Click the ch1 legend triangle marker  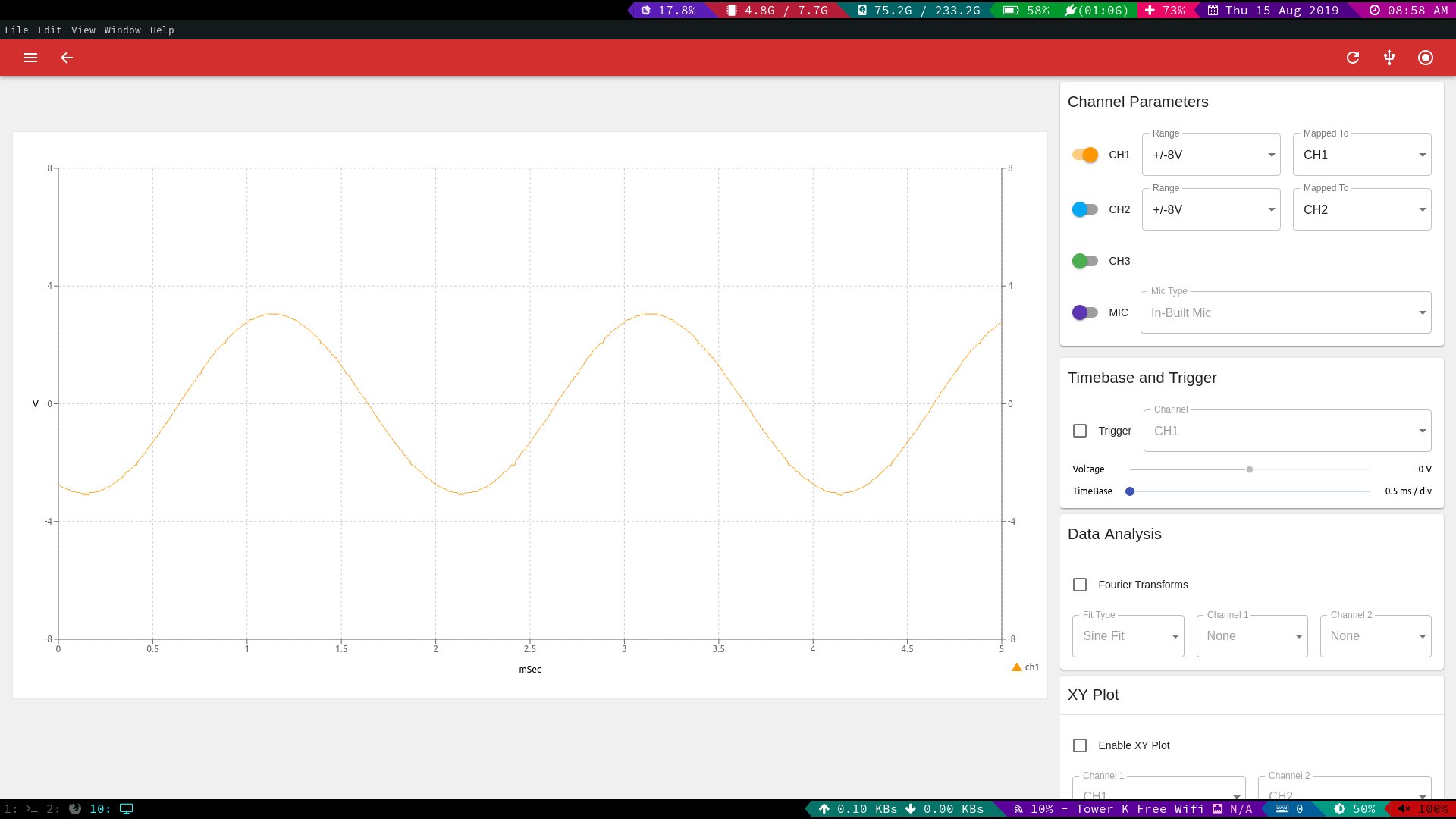point(1017,667)
